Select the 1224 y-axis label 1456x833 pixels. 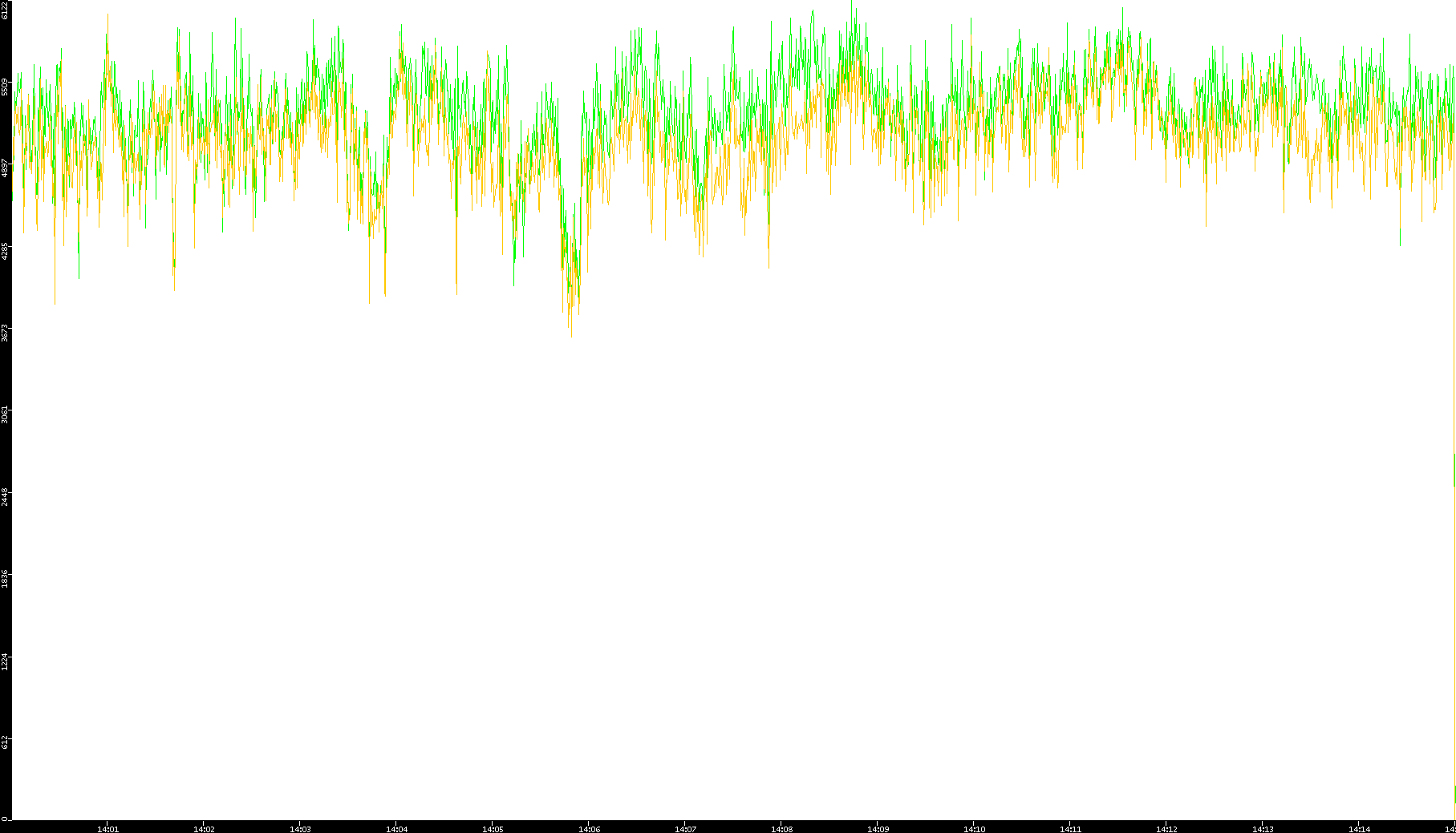coord(6,661)
